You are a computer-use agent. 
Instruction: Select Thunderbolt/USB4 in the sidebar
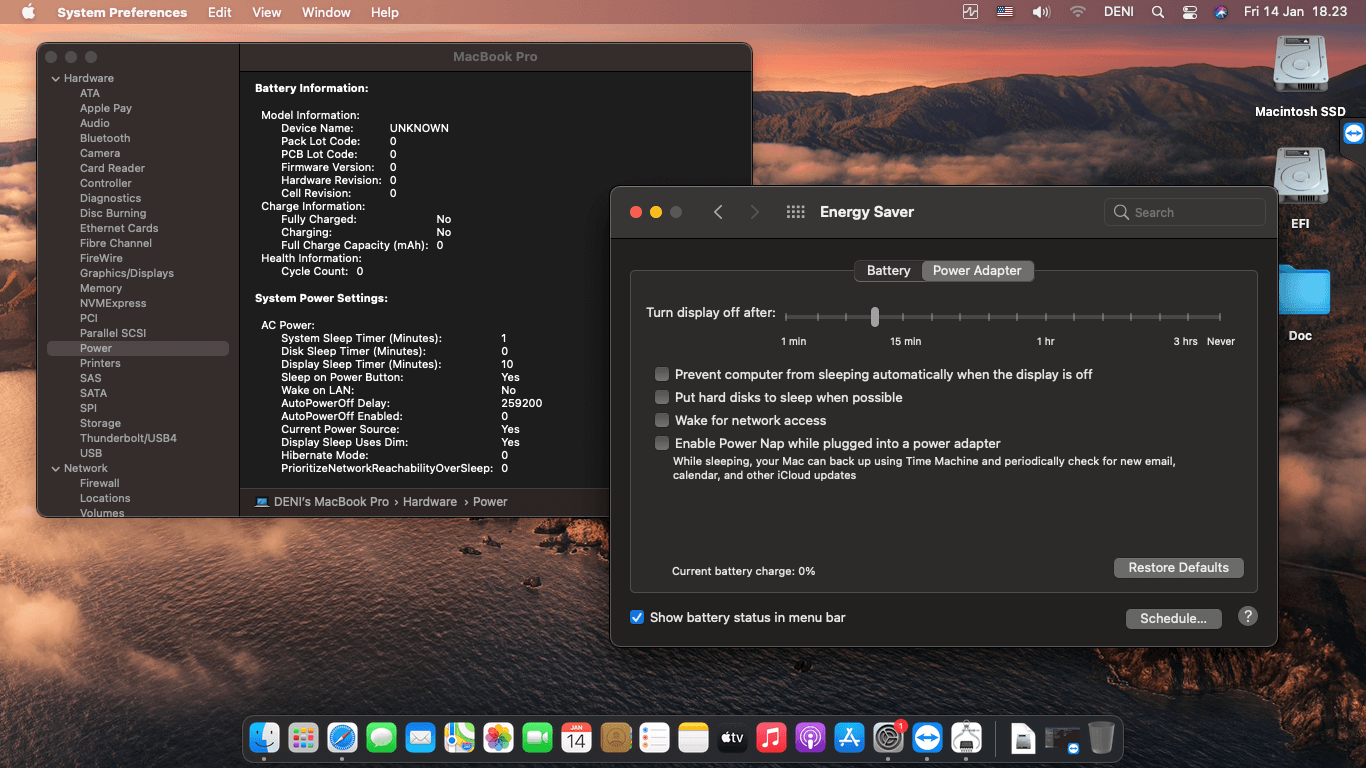[128, 438]
